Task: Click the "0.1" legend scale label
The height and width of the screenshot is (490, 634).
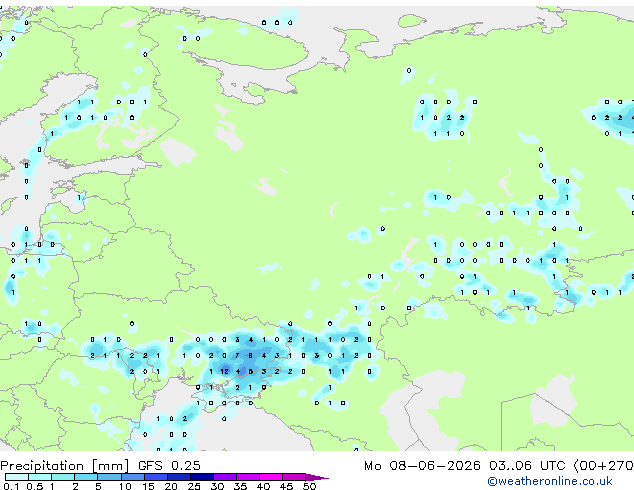Action: [11, 486]
